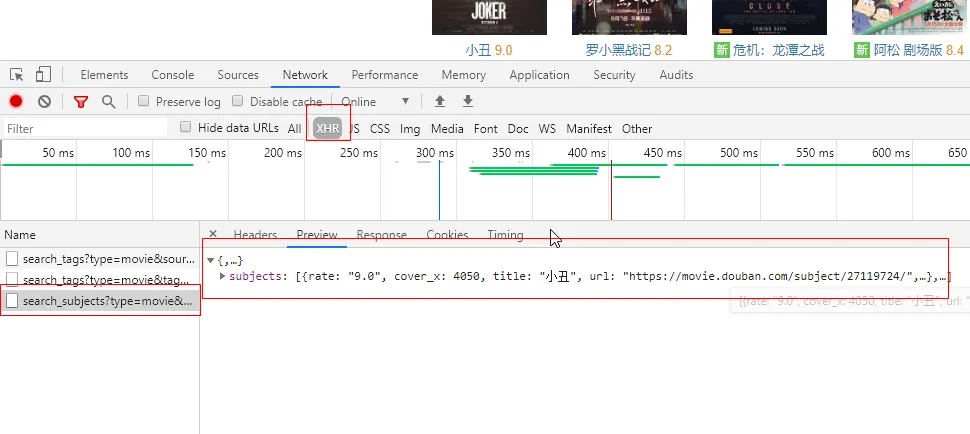Select the XHR filter type
Screen dimensions: 970x434
pos(327,128)
